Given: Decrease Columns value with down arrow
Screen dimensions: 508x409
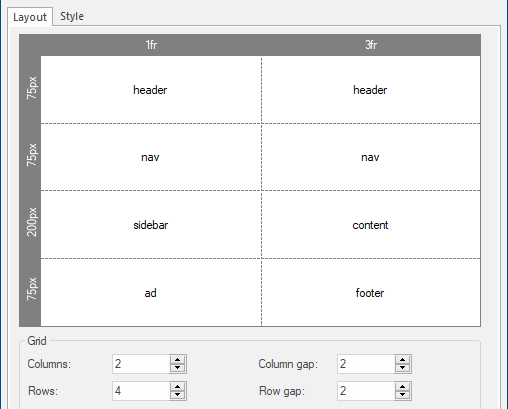Looking at the screenshot, I should point(177,368).
